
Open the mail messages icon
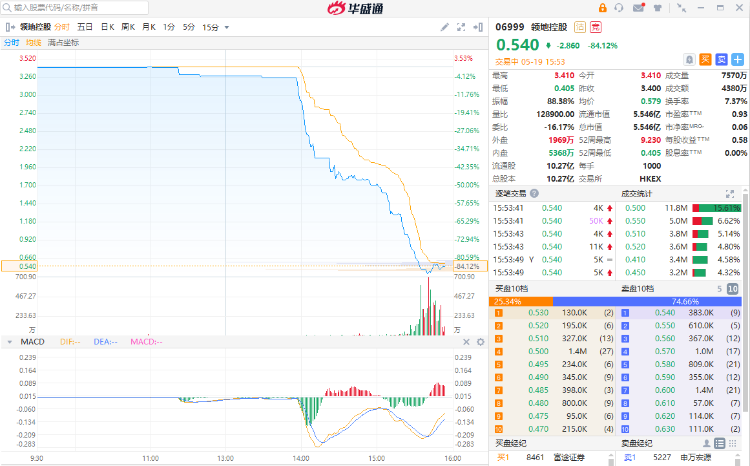639,8
